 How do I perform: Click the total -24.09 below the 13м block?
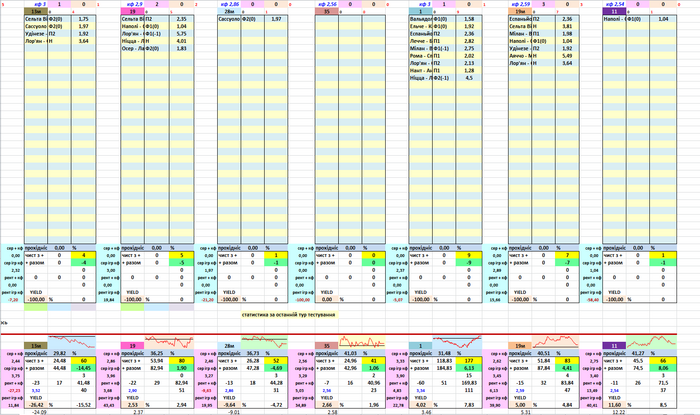(39, 412)
